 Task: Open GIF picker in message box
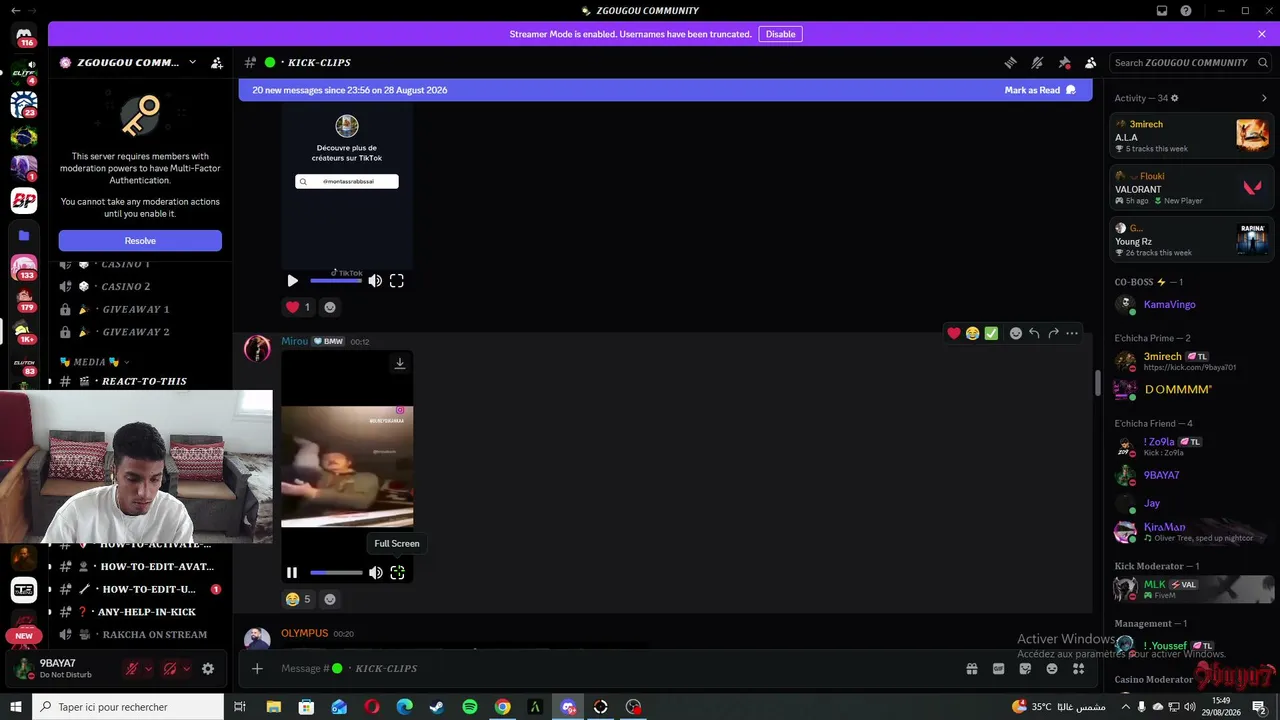(998, 669)
